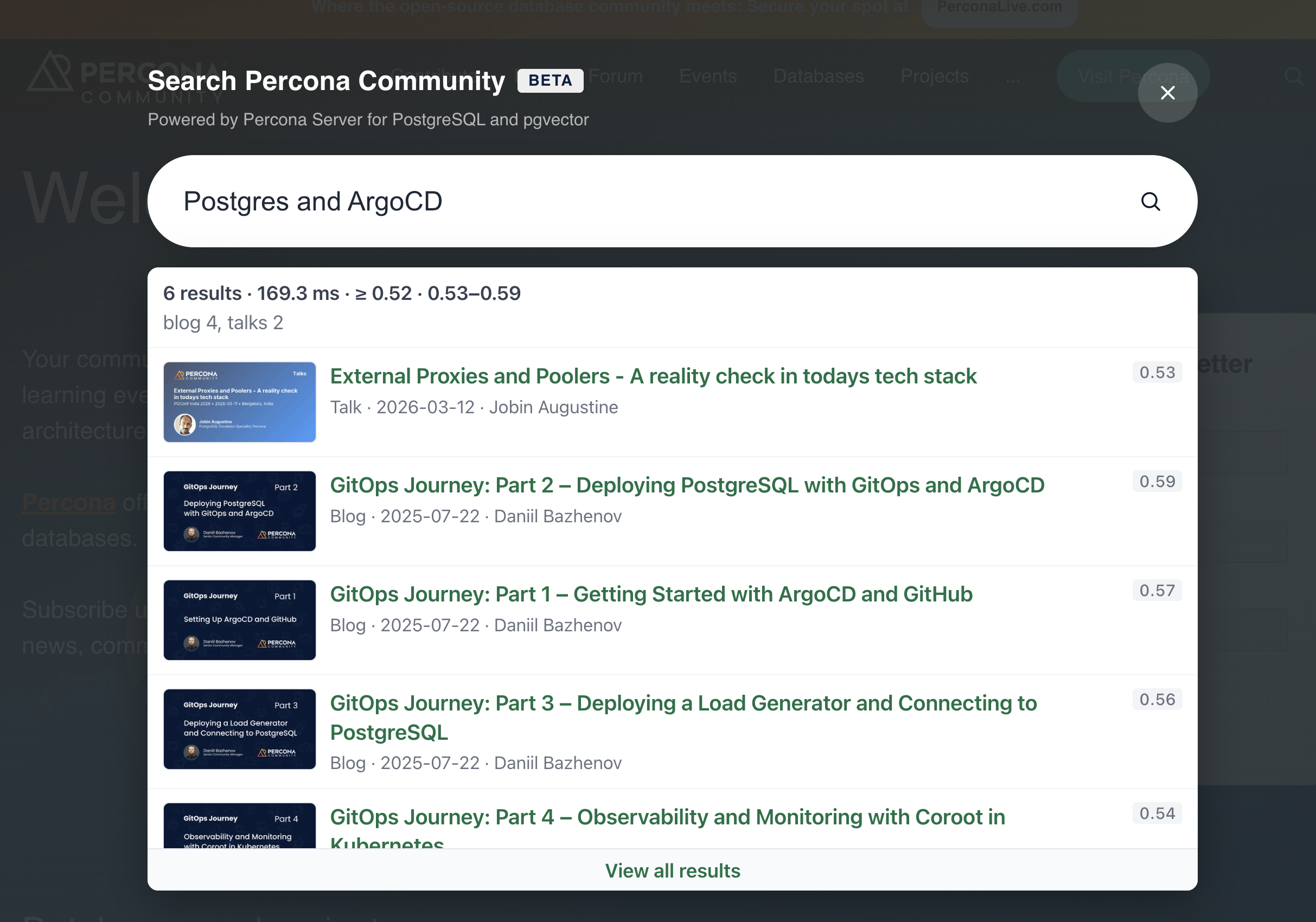Click the BETA badge beside the title

click(550, 80)
